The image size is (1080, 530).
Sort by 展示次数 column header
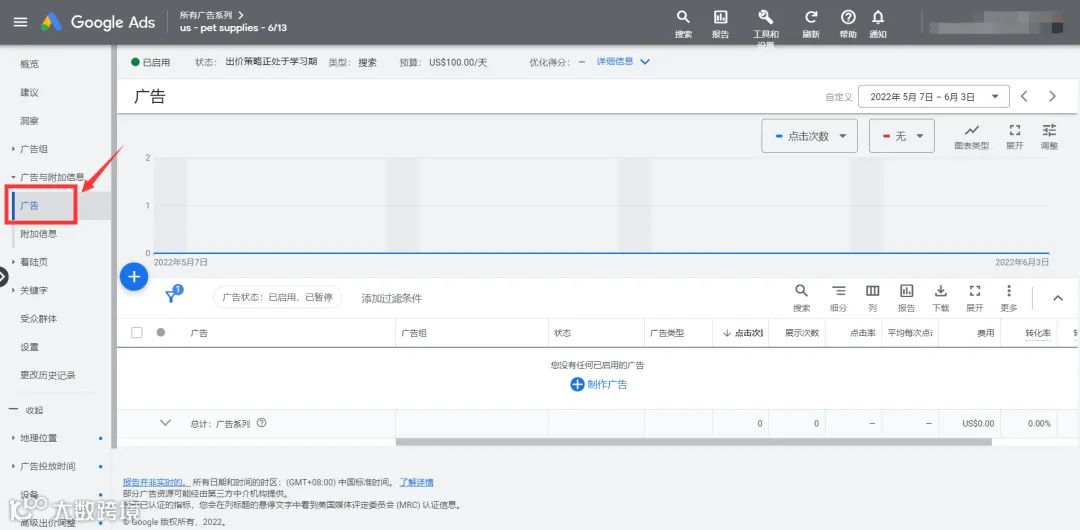[802, 333]
